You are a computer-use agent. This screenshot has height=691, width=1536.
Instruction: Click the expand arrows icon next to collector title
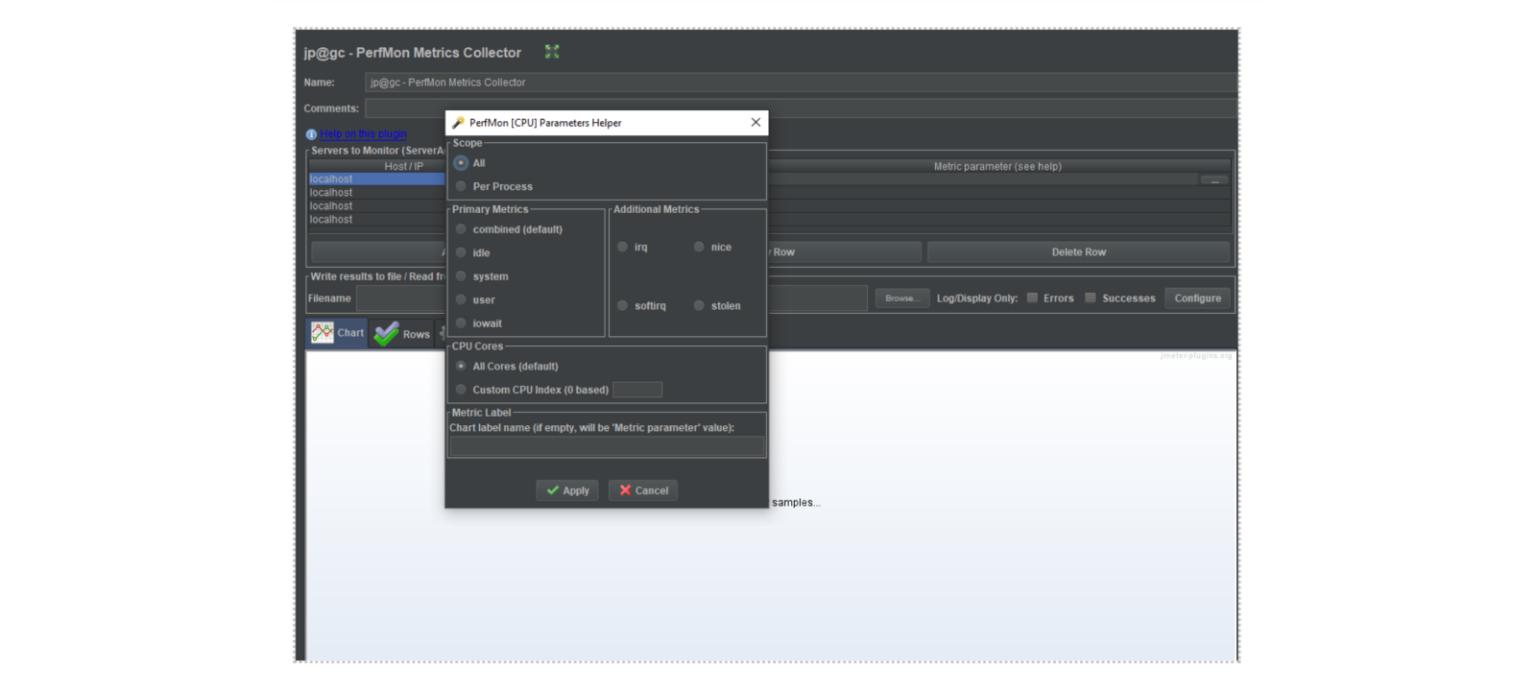[x=551, y=51]
